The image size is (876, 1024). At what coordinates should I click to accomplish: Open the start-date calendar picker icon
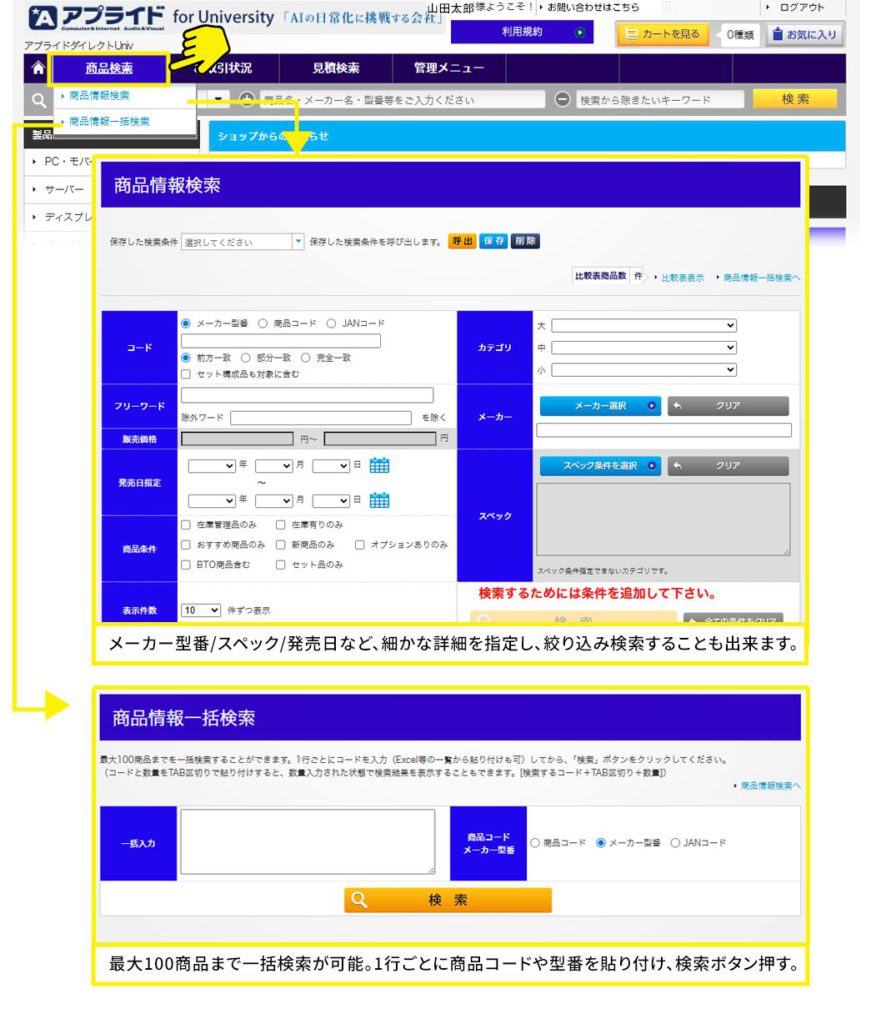click(379, 465)
